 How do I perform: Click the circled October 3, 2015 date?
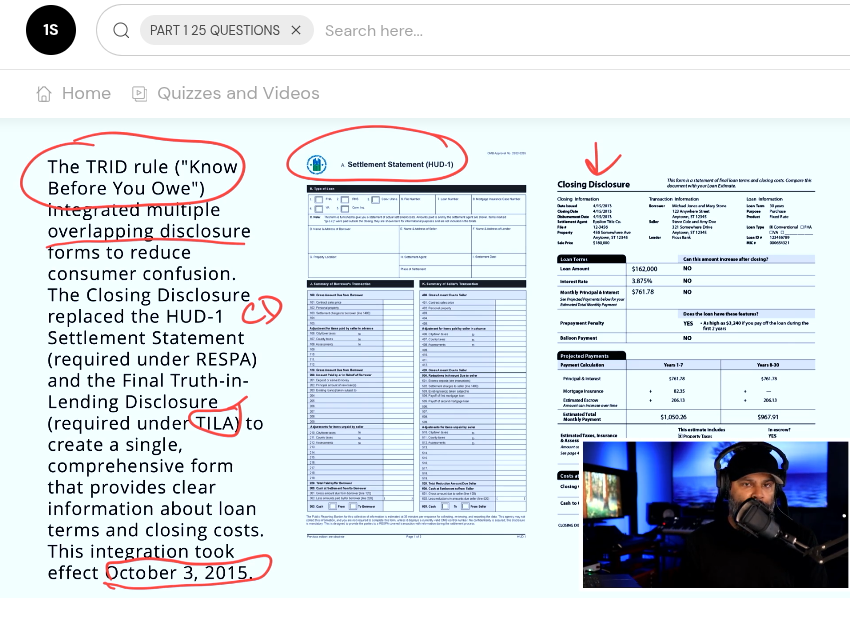point(177,573)
